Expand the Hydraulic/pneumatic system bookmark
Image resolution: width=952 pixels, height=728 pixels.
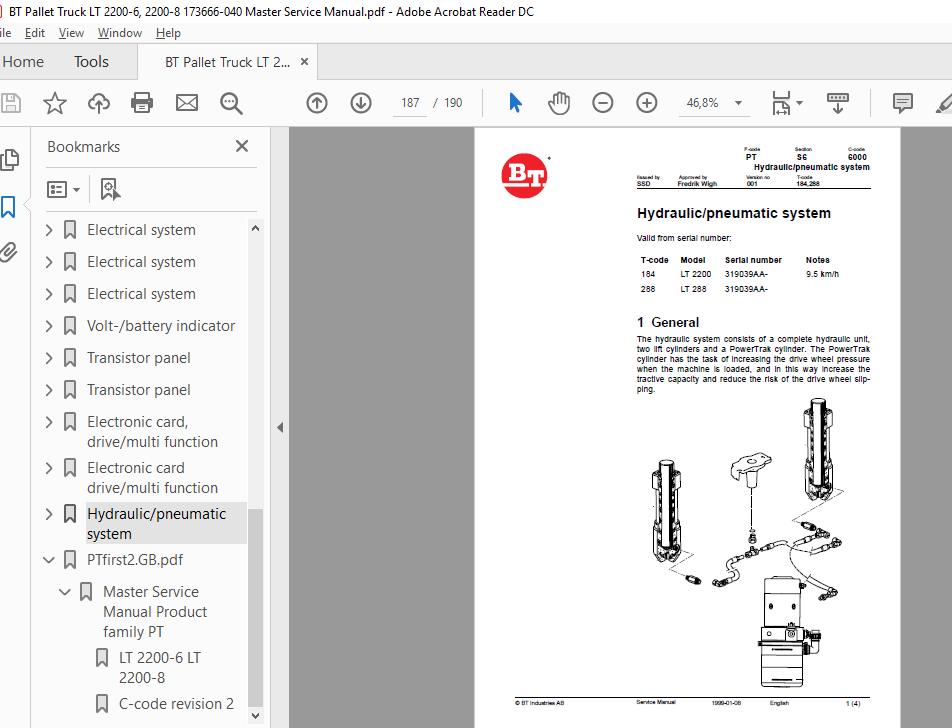pyautogui.click(x=49, y=514)
